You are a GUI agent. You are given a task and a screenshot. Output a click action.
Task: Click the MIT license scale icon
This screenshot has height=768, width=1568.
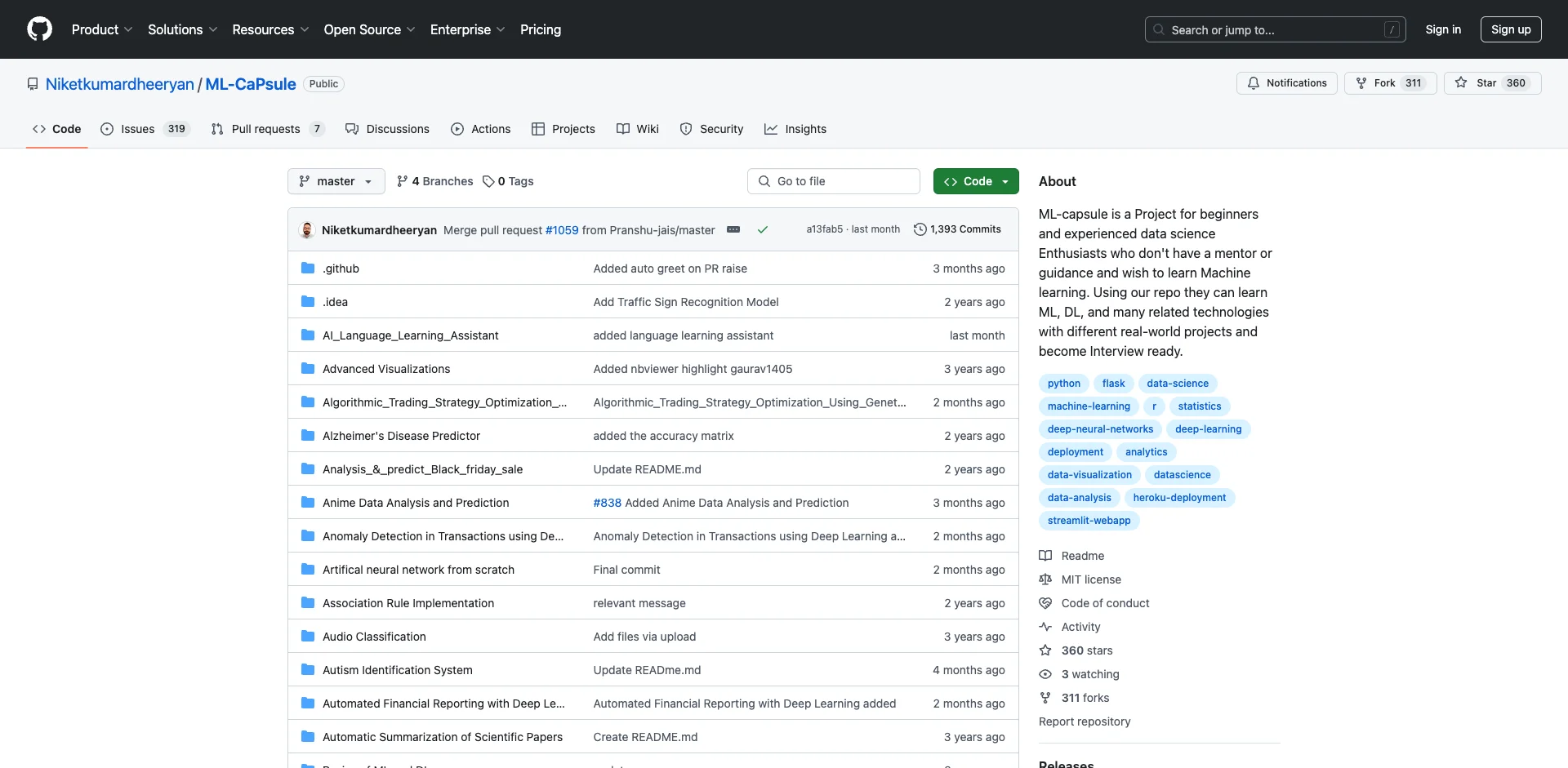pyautogui.click(x=1045, y=579)
